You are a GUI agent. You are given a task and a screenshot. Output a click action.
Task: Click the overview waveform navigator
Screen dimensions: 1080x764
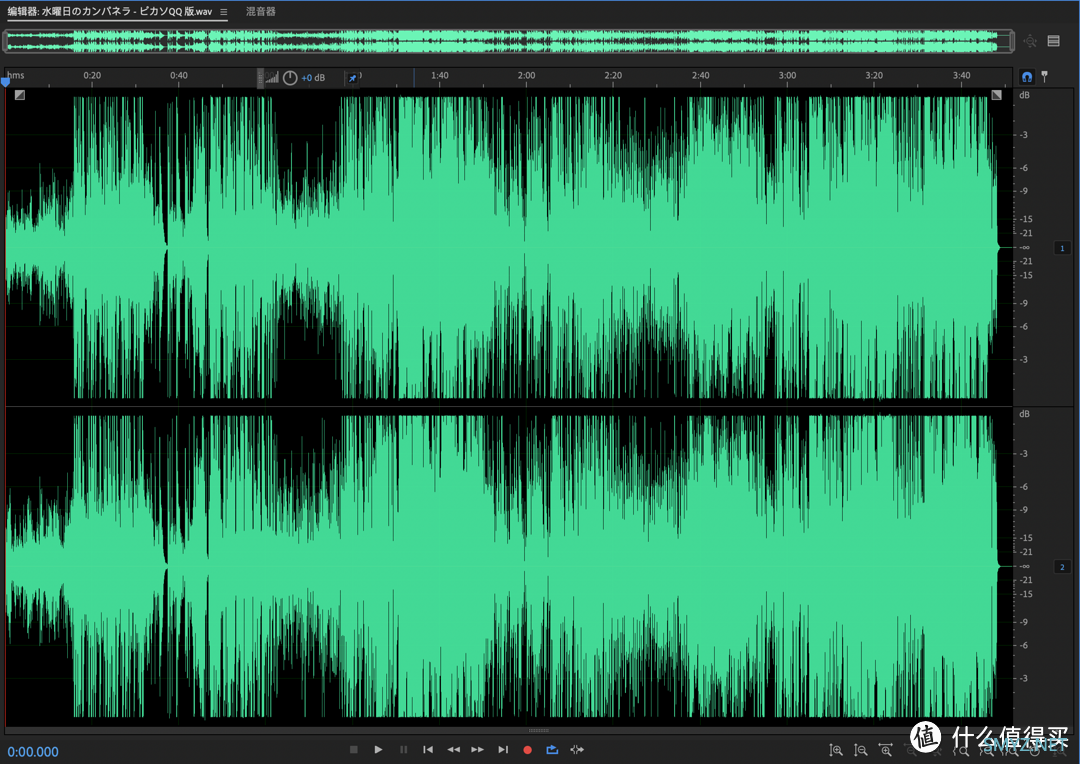(508, 41)
